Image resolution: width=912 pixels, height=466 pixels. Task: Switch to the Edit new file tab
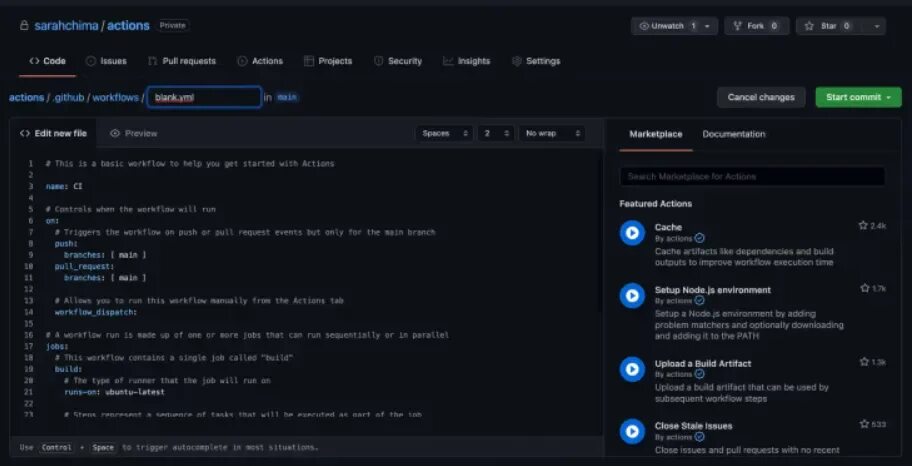click(x=53, y=133)
